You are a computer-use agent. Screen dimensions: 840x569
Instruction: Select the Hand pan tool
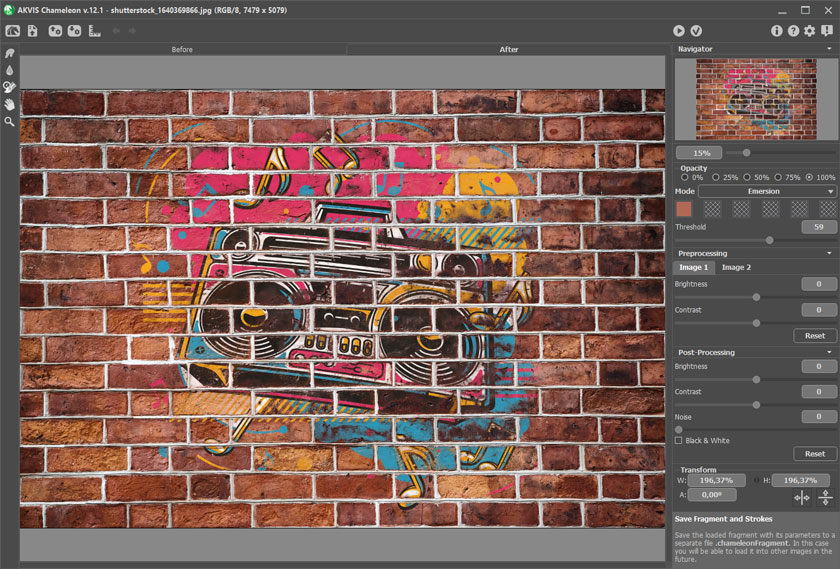(x=10, y=104)
